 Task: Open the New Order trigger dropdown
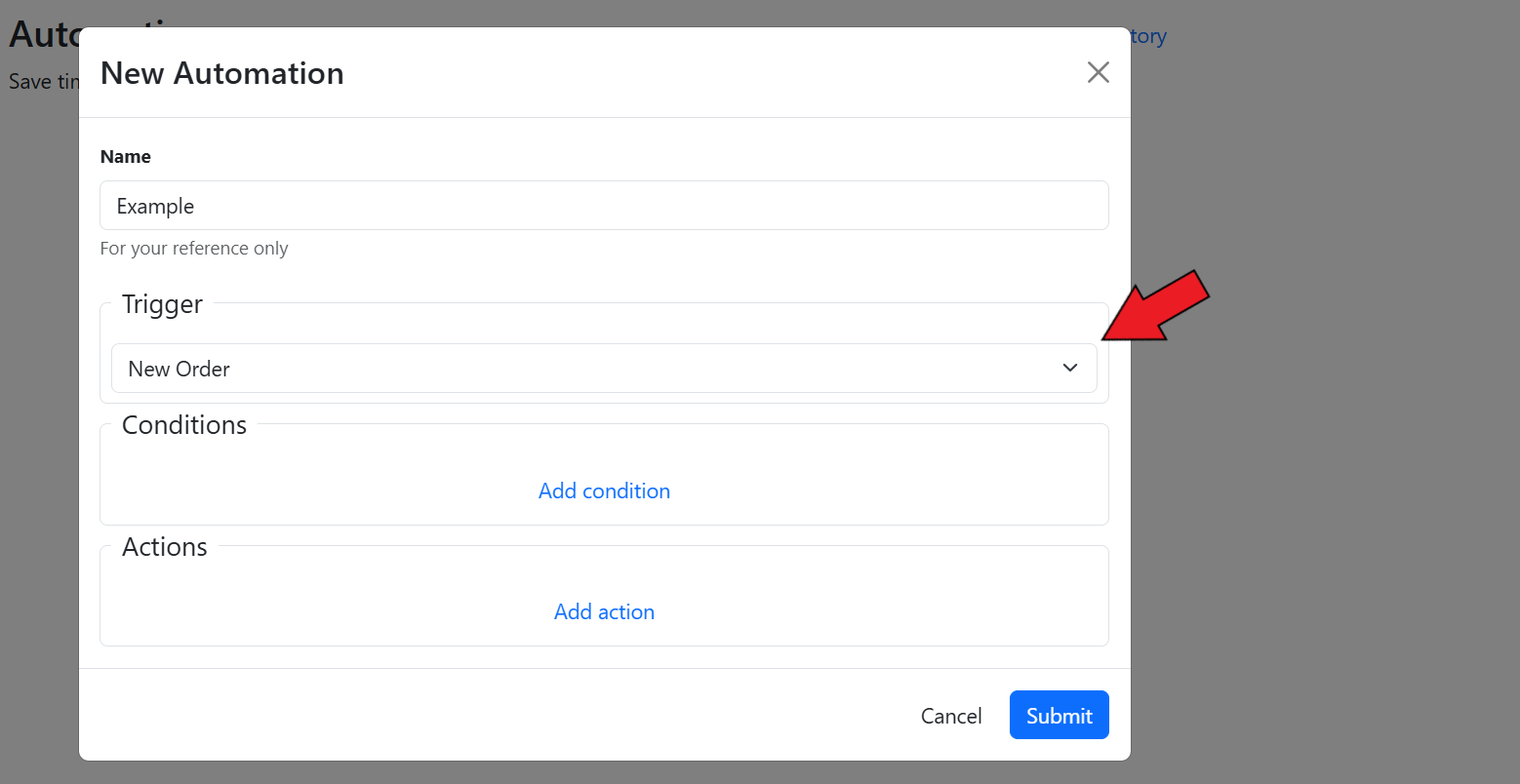pos(603,369)
